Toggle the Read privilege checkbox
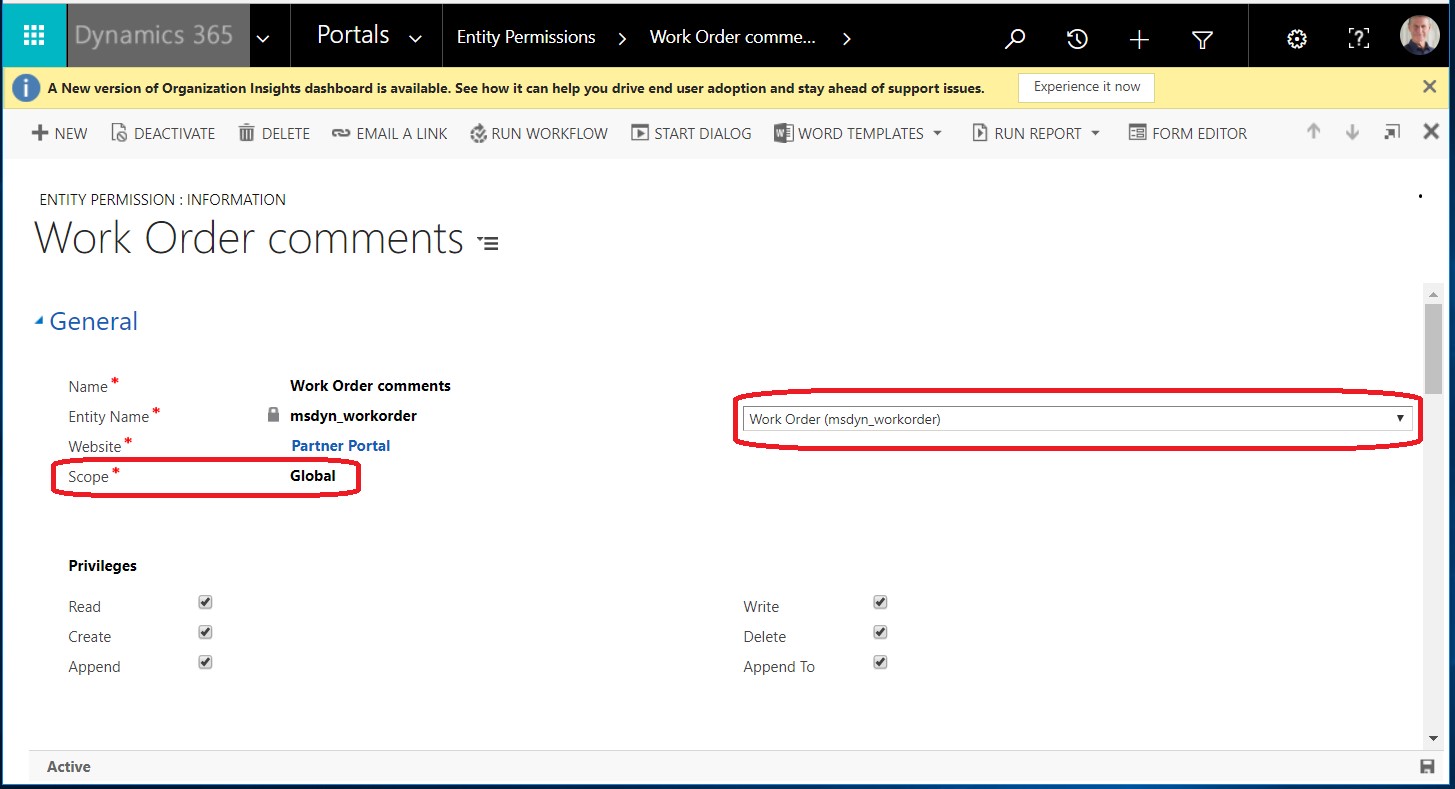Screen dimensions: 1455x789 (x=205, y=602)
